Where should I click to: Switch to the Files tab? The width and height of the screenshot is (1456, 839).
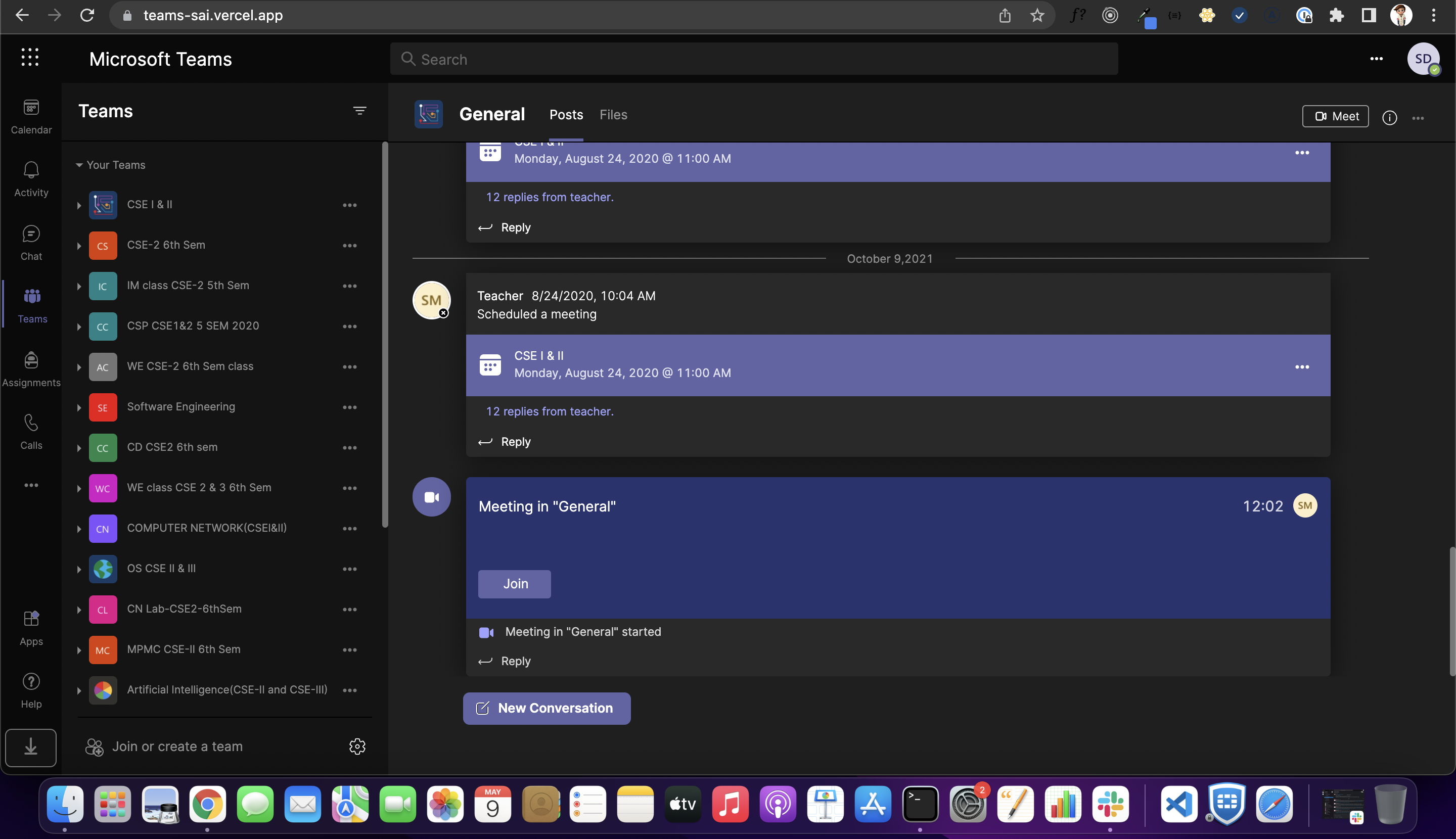pyautogui.click(x=613, y=115)
